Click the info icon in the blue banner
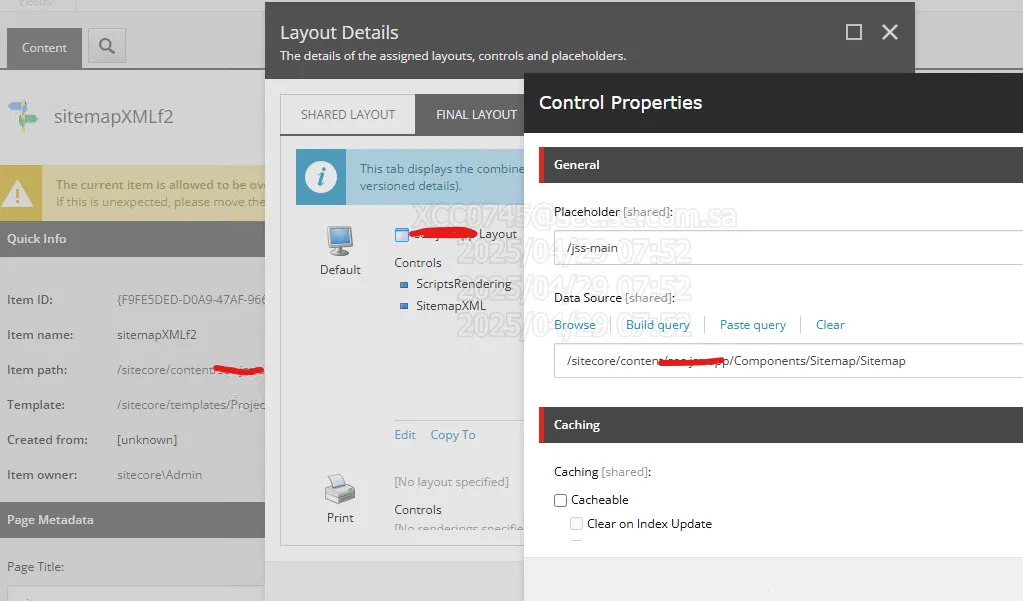The height and width of the screenshot is (601, 1023). pyautogui.click(x=320, y=176)
